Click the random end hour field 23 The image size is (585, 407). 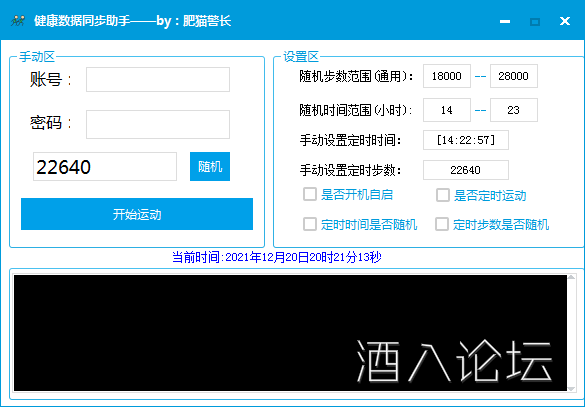514,110
